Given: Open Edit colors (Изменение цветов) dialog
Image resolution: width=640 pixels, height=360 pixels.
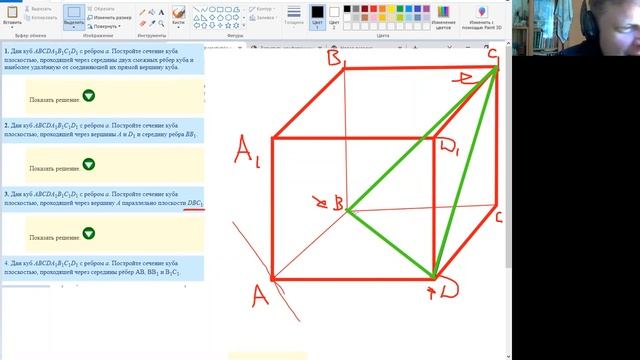Looking at the screenshot, I should [x=443, y=17].
